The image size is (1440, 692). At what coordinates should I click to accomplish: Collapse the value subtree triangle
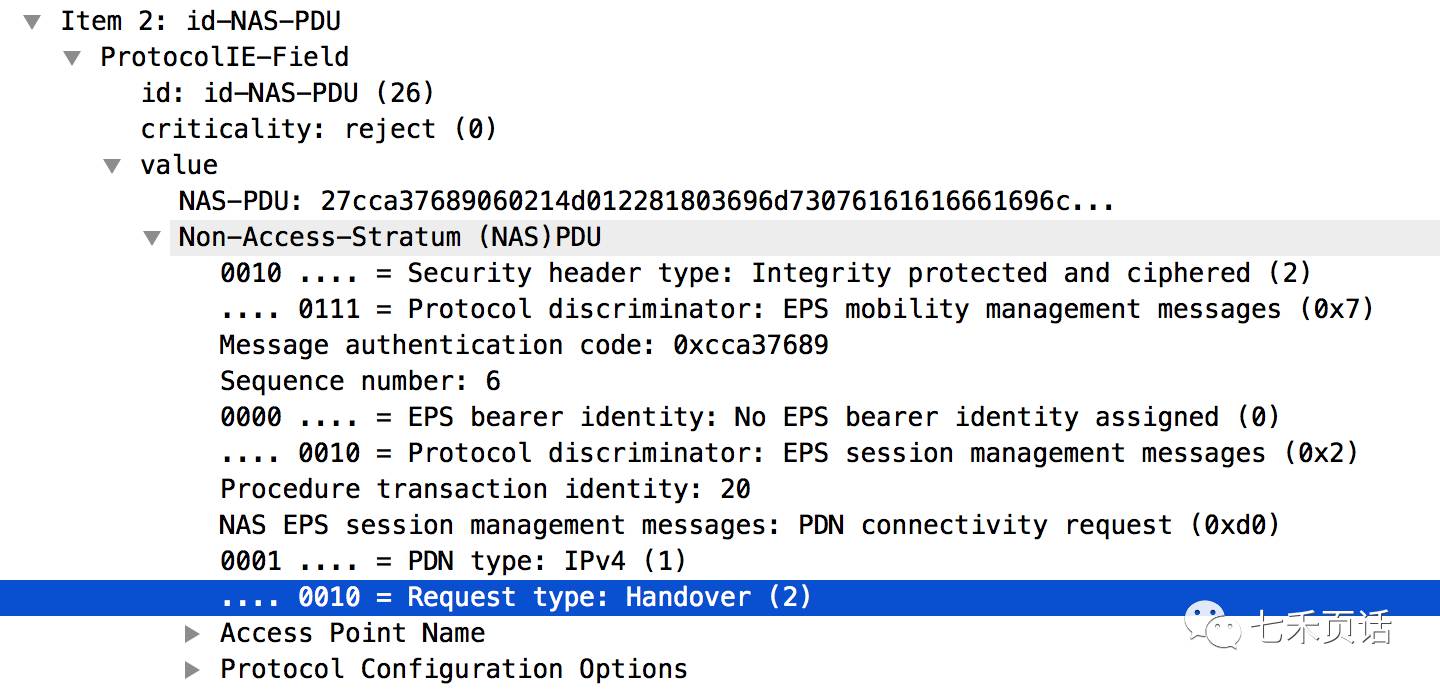(x=112, y=165)
